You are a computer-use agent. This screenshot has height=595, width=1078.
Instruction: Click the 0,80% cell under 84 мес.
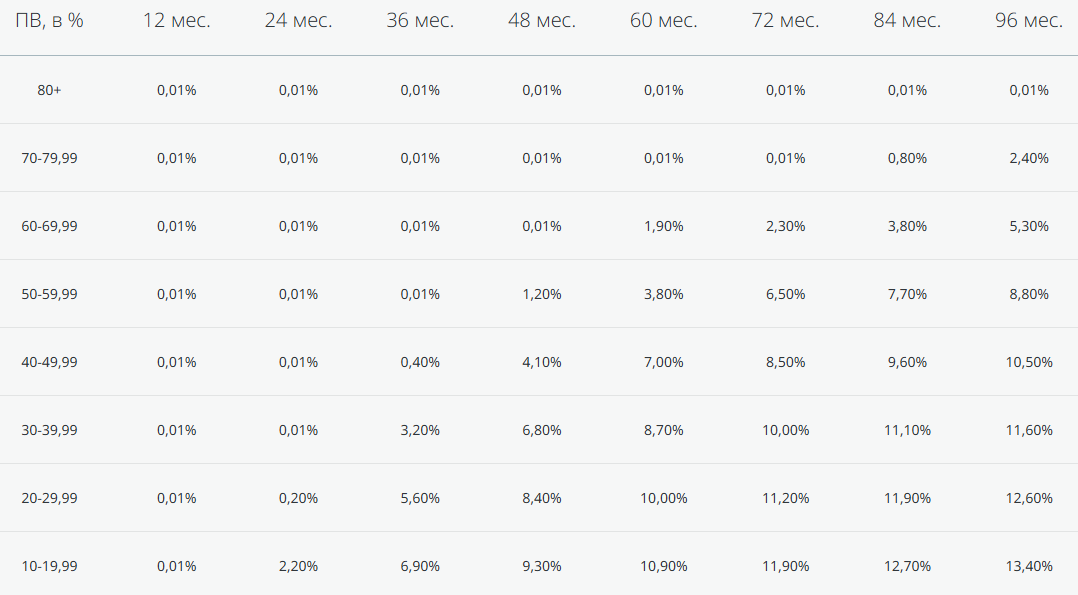point(908,158)
